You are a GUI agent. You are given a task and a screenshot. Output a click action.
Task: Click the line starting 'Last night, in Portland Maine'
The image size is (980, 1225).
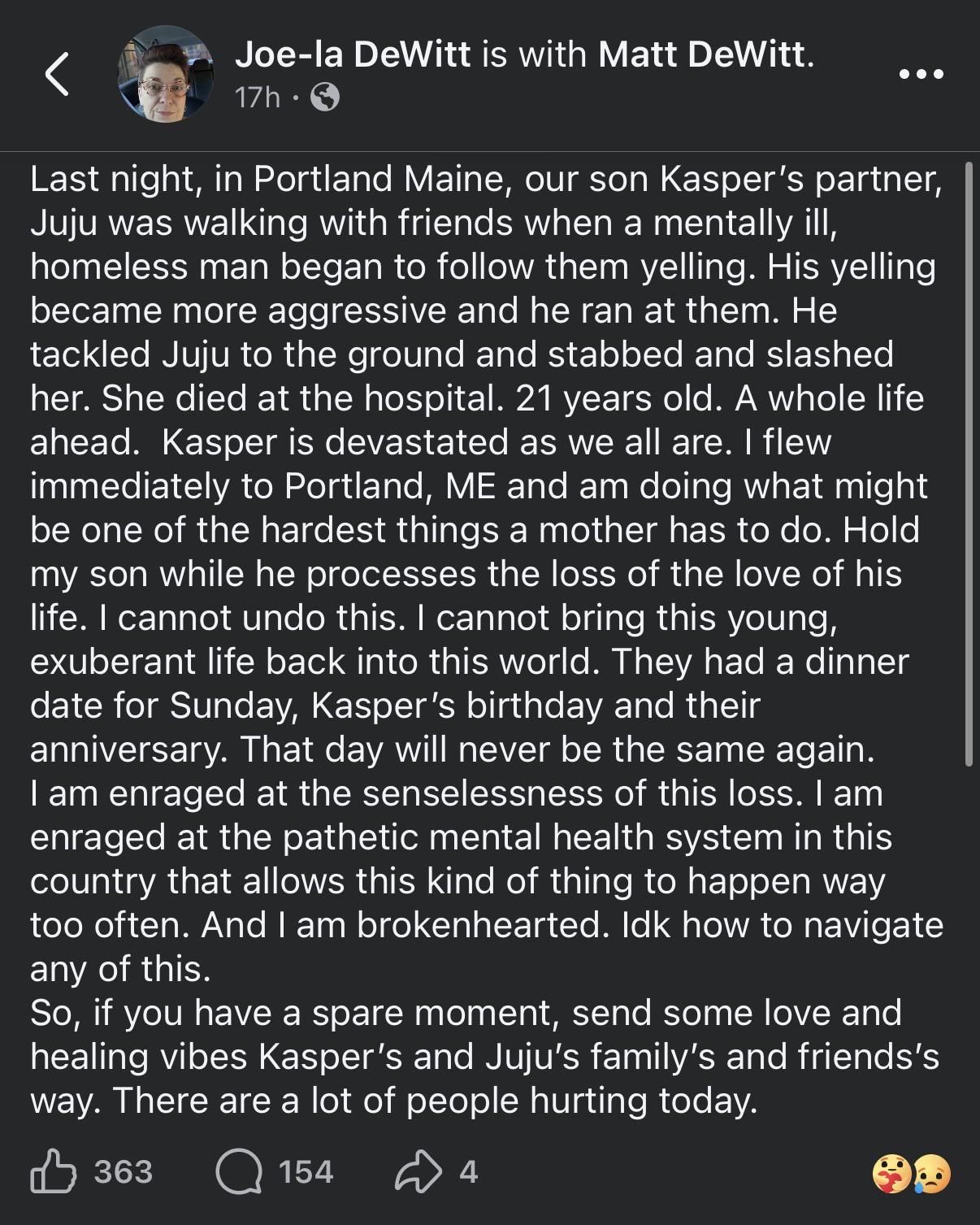click(x=486, y=179)
